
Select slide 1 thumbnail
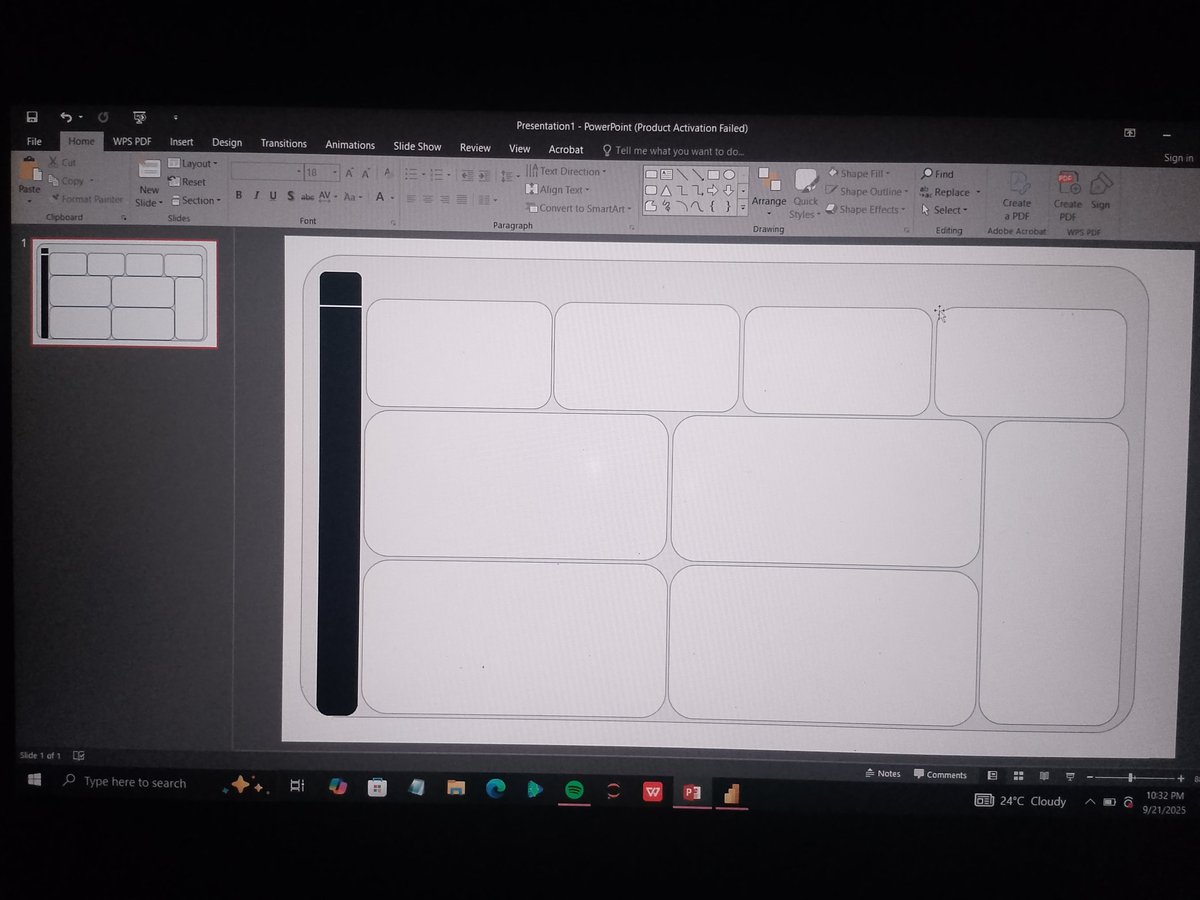tap(124, 292)
